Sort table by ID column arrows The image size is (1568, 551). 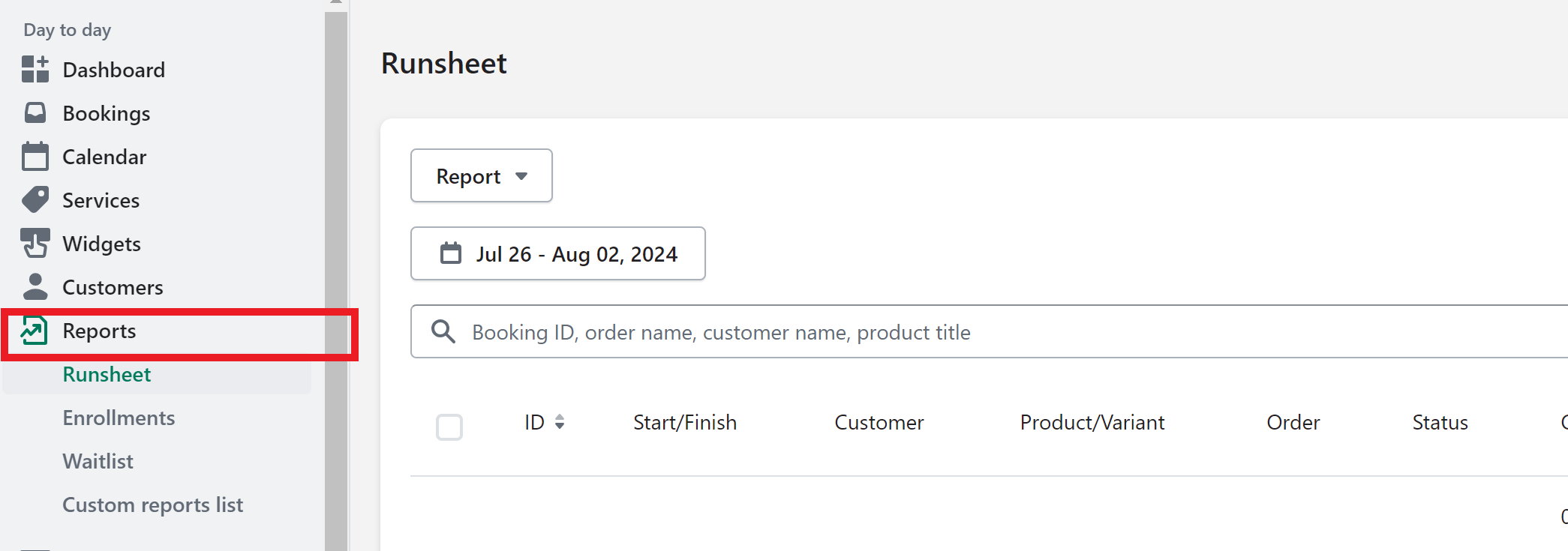560,422
